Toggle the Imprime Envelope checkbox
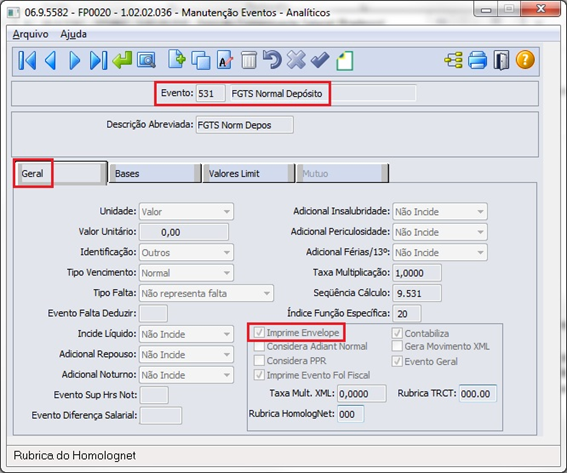Viewport: 567px width, 473px height. (259, 332)
